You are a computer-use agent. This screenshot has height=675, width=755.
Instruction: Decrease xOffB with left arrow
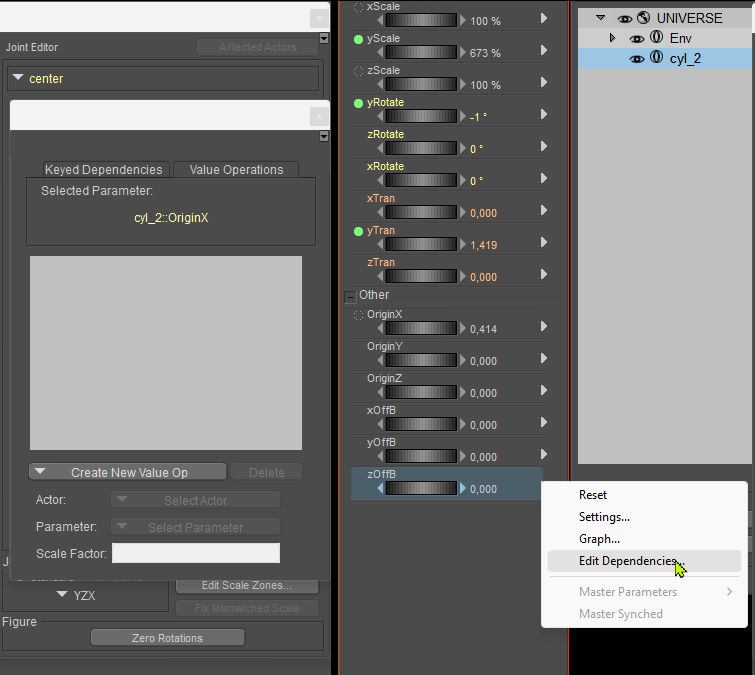[380, 424]
